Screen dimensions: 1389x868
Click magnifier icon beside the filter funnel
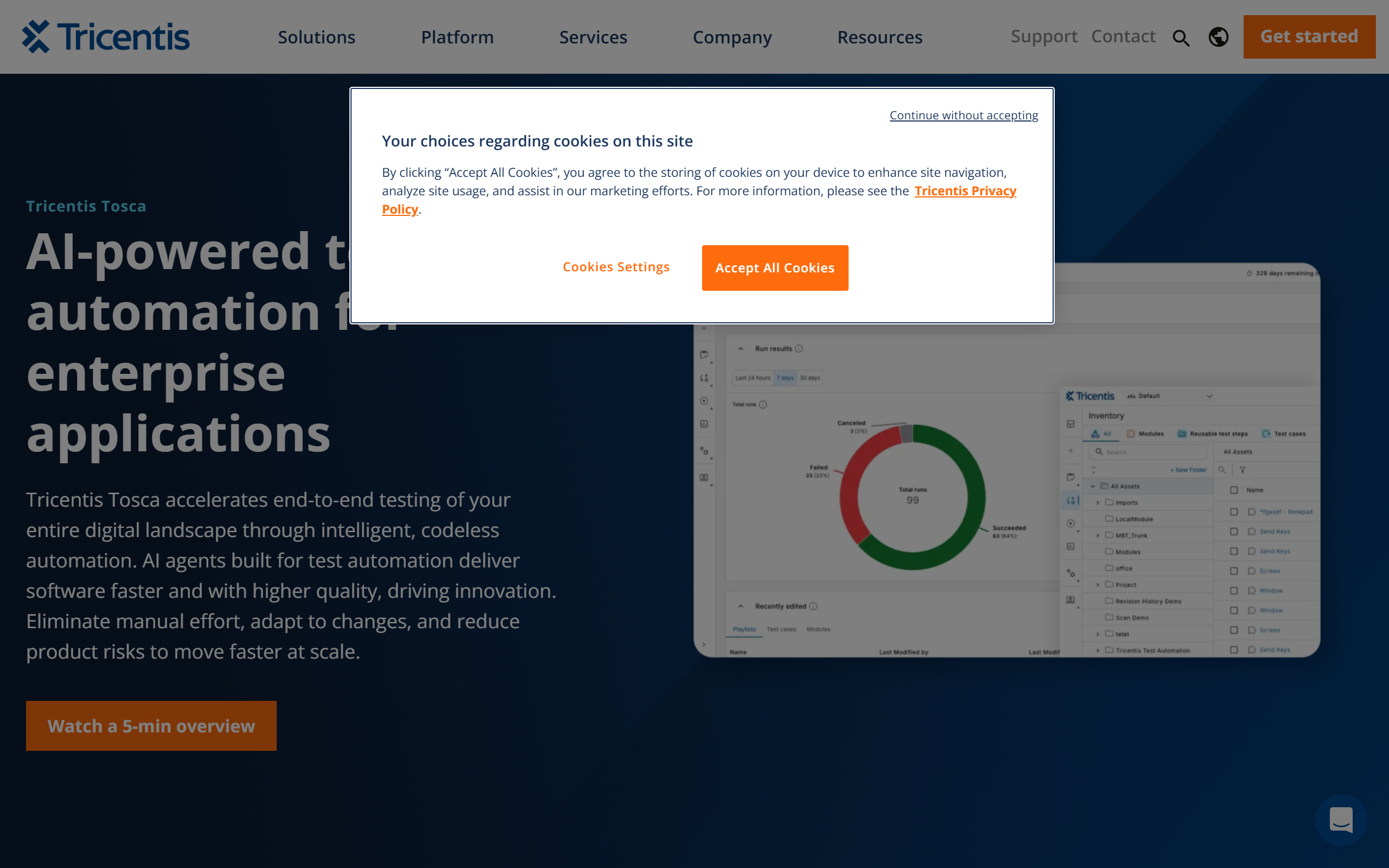click(1222, 470)
